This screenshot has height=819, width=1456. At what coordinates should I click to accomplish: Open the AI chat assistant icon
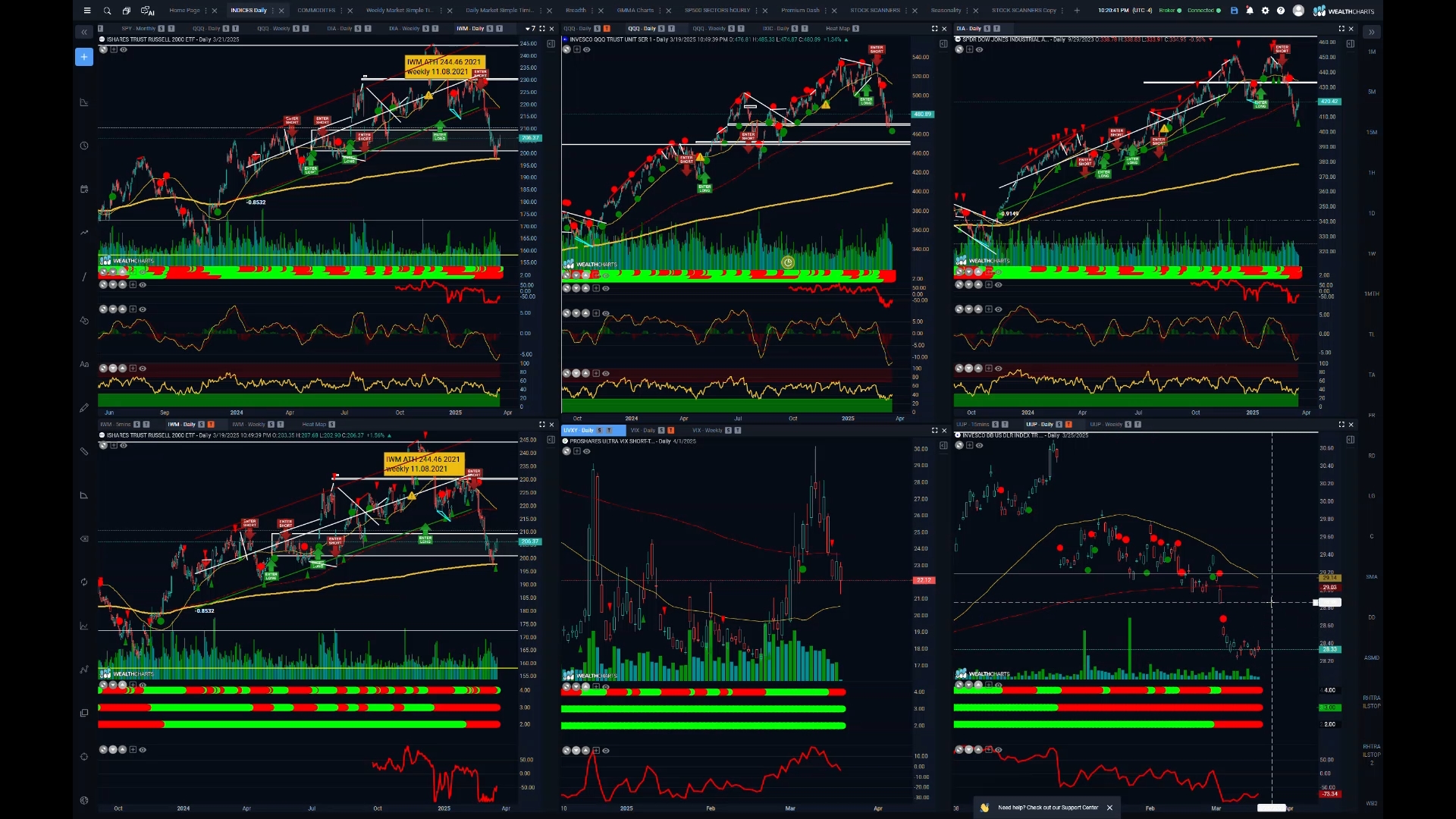point(147,11)
